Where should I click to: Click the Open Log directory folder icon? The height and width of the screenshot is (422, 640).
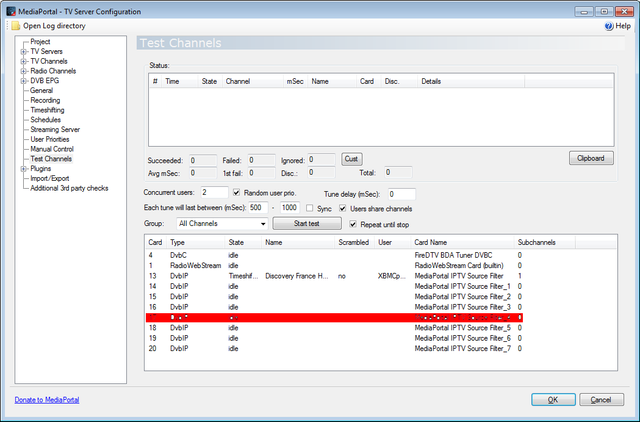(x=15, y=25)
